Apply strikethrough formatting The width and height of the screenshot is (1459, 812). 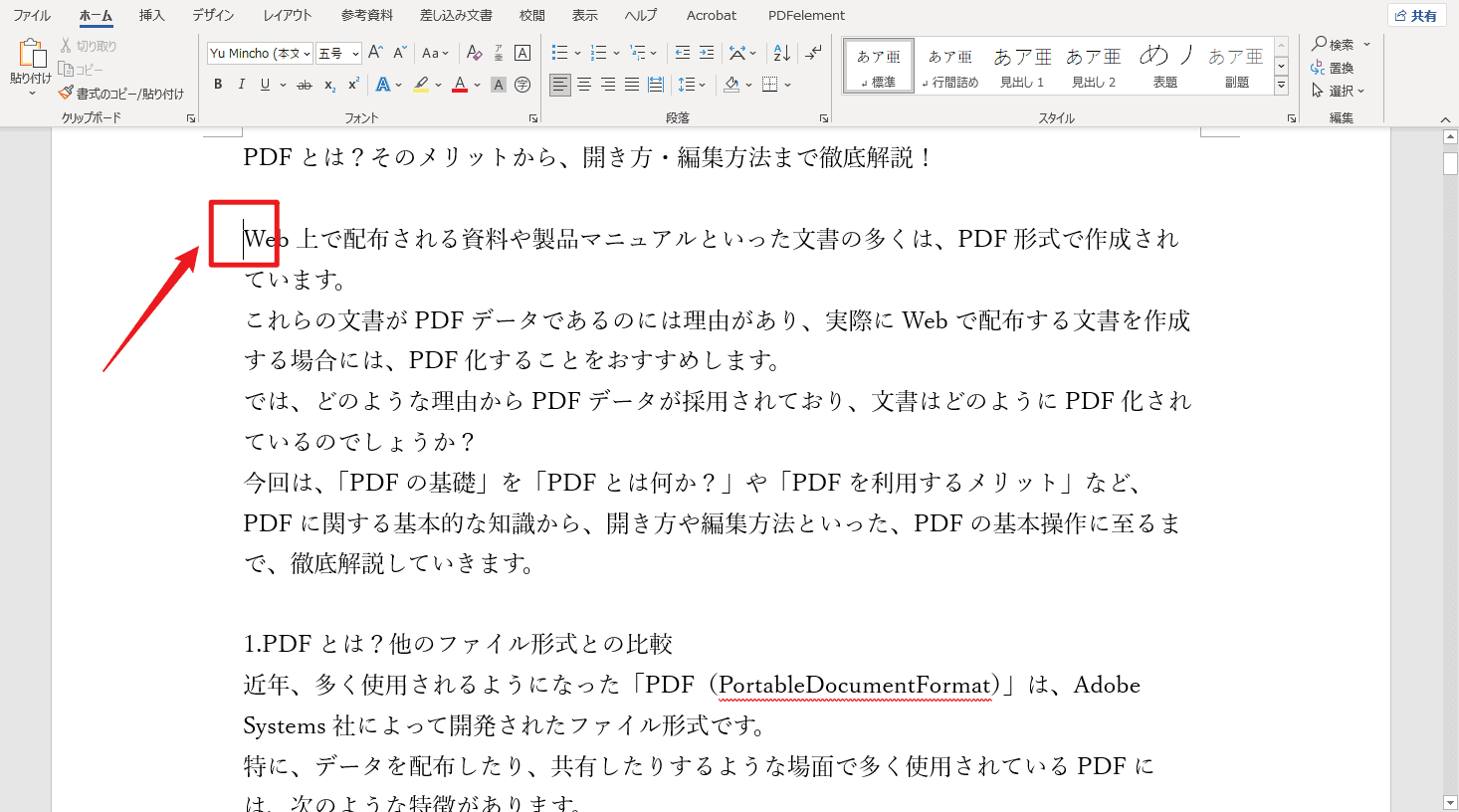[305, 85]
